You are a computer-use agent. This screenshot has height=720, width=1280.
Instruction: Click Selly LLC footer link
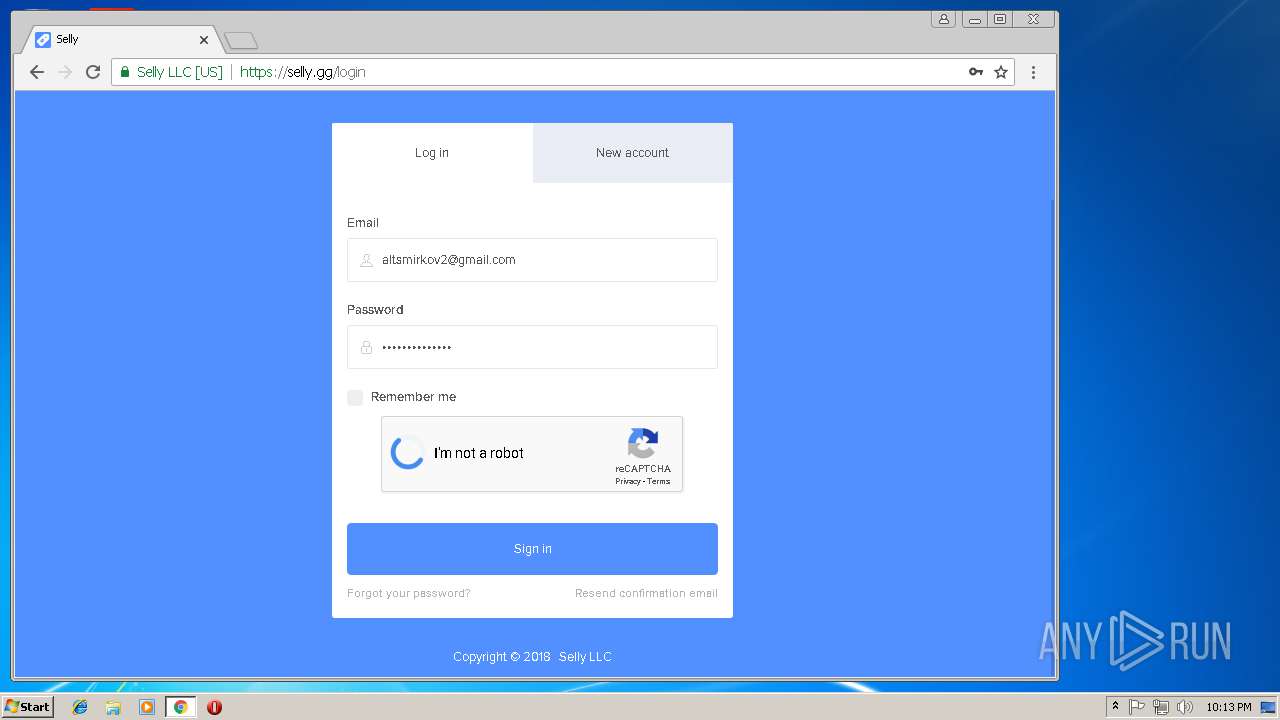pos(585,657)
